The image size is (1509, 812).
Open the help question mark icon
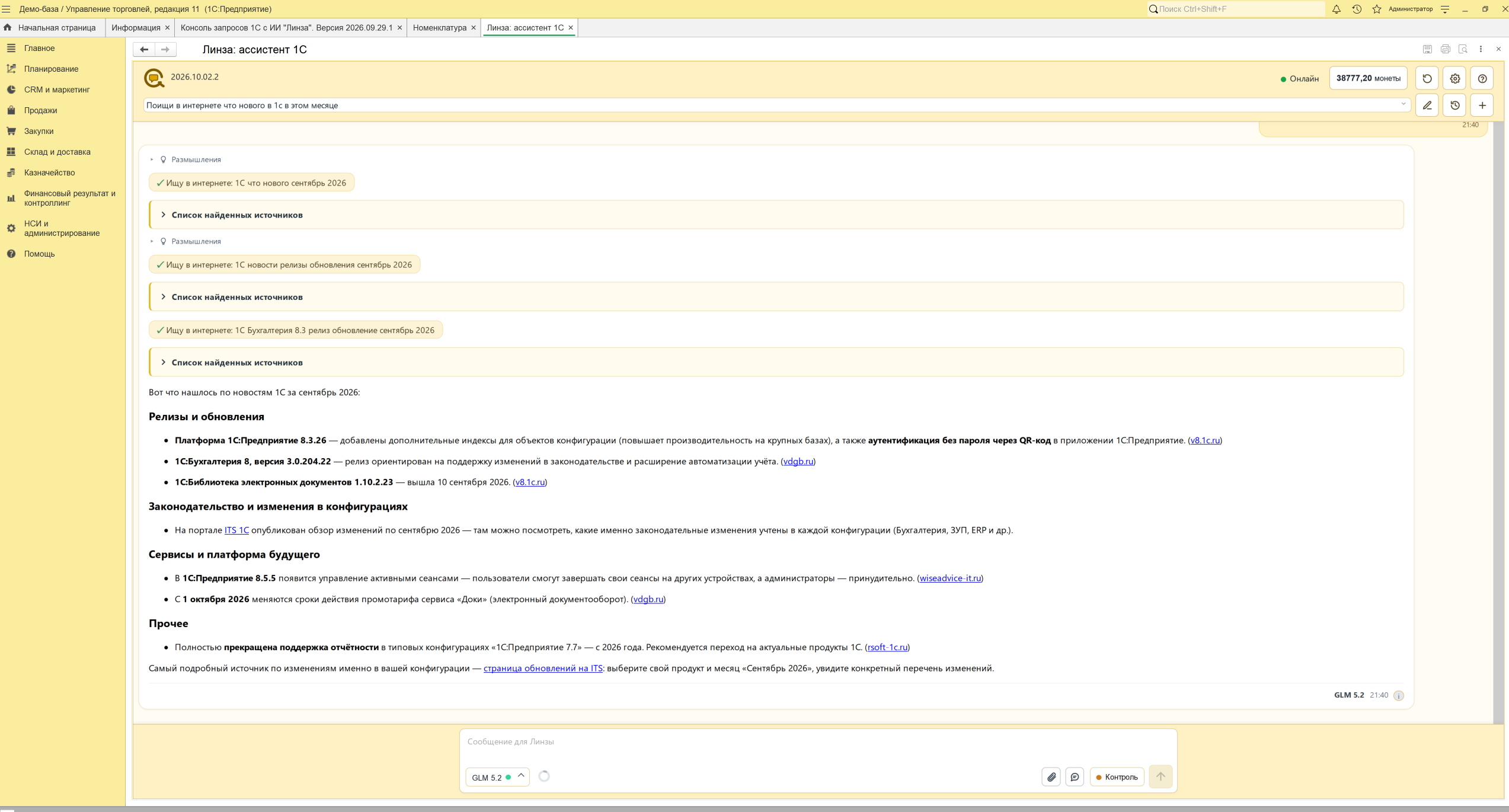click(x=1482, y=78)
